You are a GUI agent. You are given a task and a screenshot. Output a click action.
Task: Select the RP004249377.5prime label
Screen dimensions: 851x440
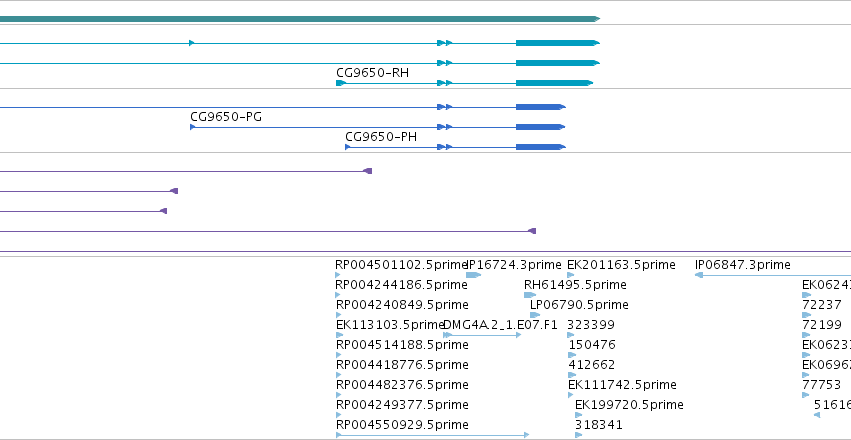(x=402, y=405)
